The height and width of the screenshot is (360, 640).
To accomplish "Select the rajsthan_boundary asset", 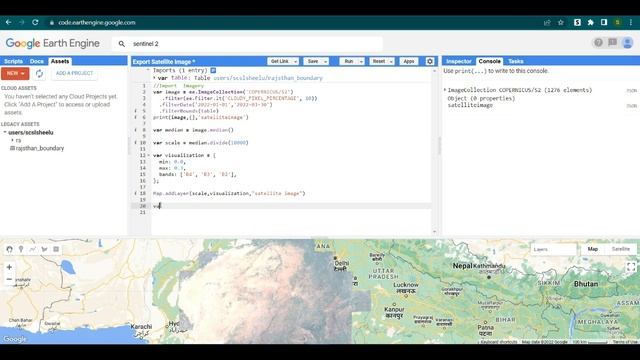I will [40, 149].
